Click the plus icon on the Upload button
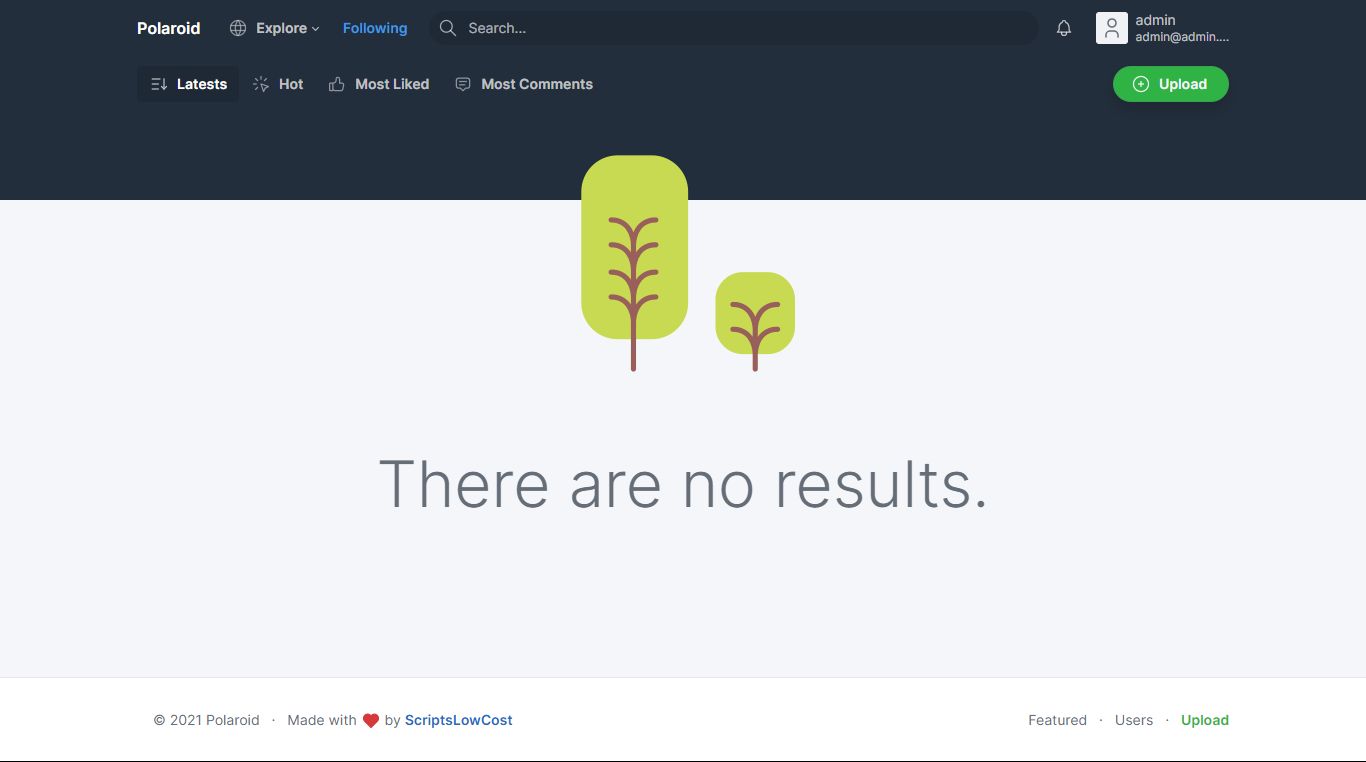1366x762 pixels. tap(1141, 84)
